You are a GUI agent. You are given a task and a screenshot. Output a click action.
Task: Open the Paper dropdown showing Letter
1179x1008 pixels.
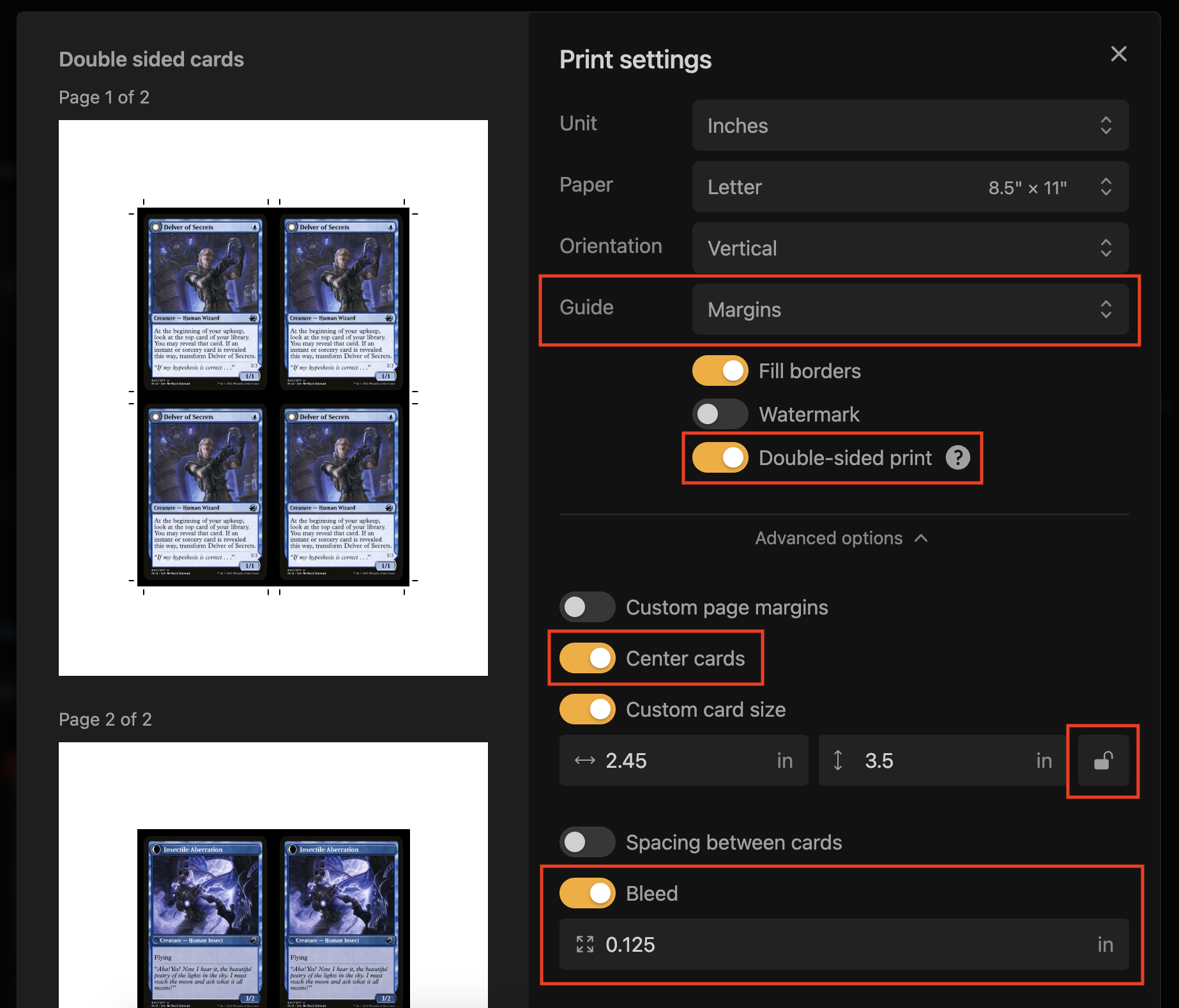(x=910, y=187)
